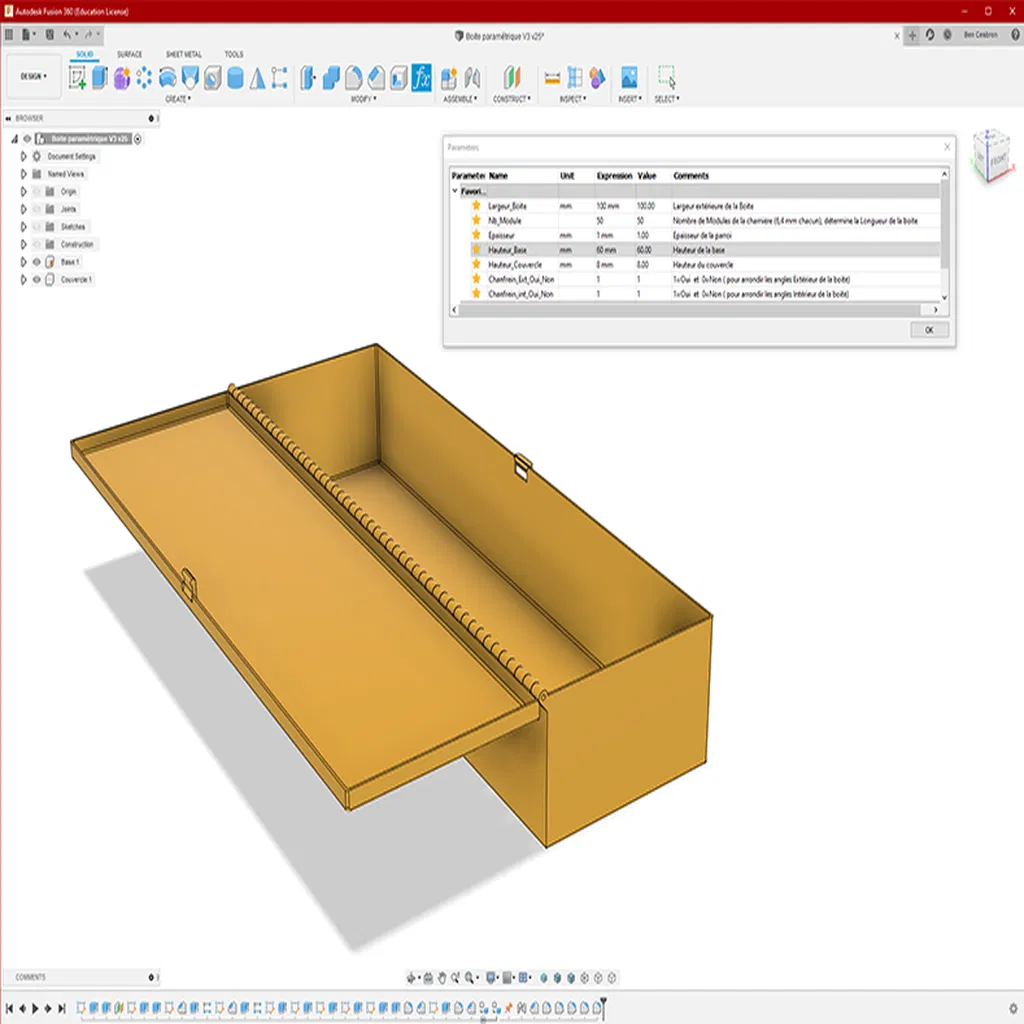Select the Loft tool icon
Viewport: 1024px width, 1024px height.
(x=190, y=78)
